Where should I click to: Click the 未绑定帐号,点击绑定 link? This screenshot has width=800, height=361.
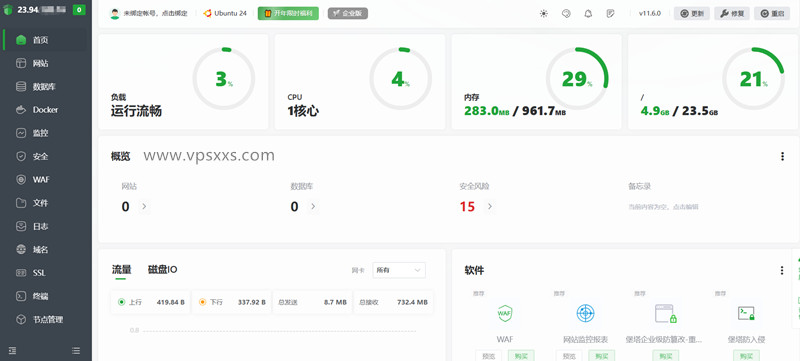(x=156, y=14)
